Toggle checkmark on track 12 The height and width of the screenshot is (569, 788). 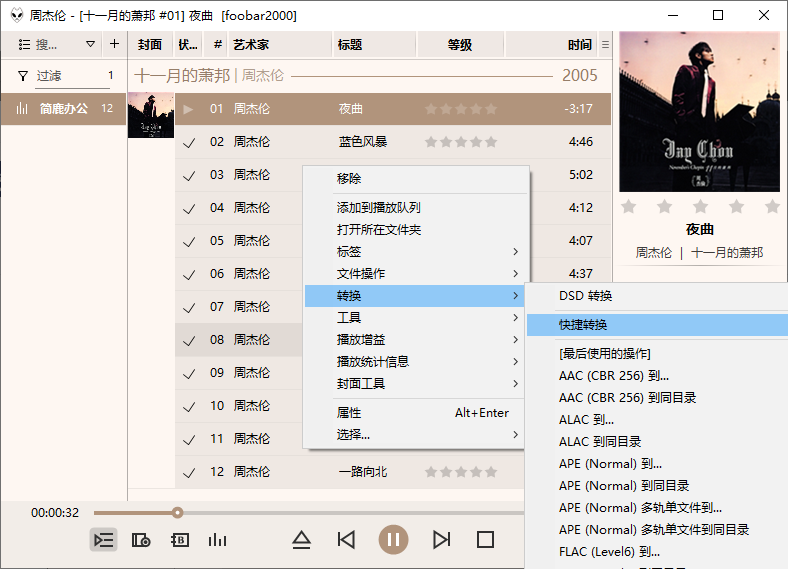click(x=189, y=473)
